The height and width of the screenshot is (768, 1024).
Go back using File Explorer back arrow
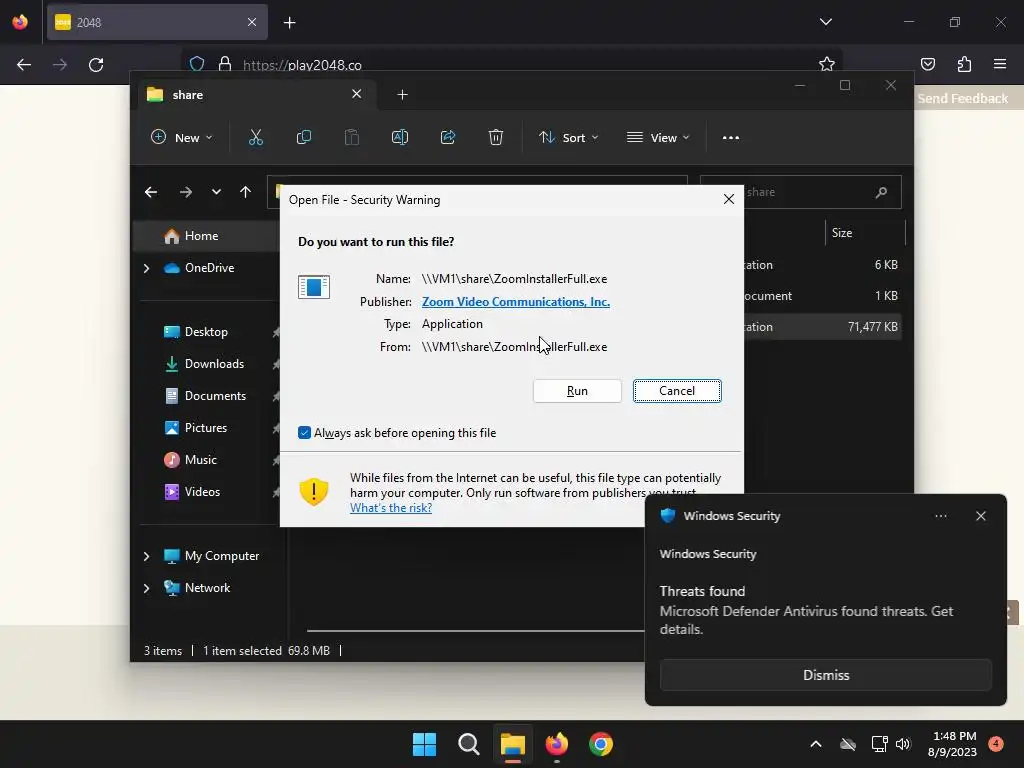[x=151, y=192]
